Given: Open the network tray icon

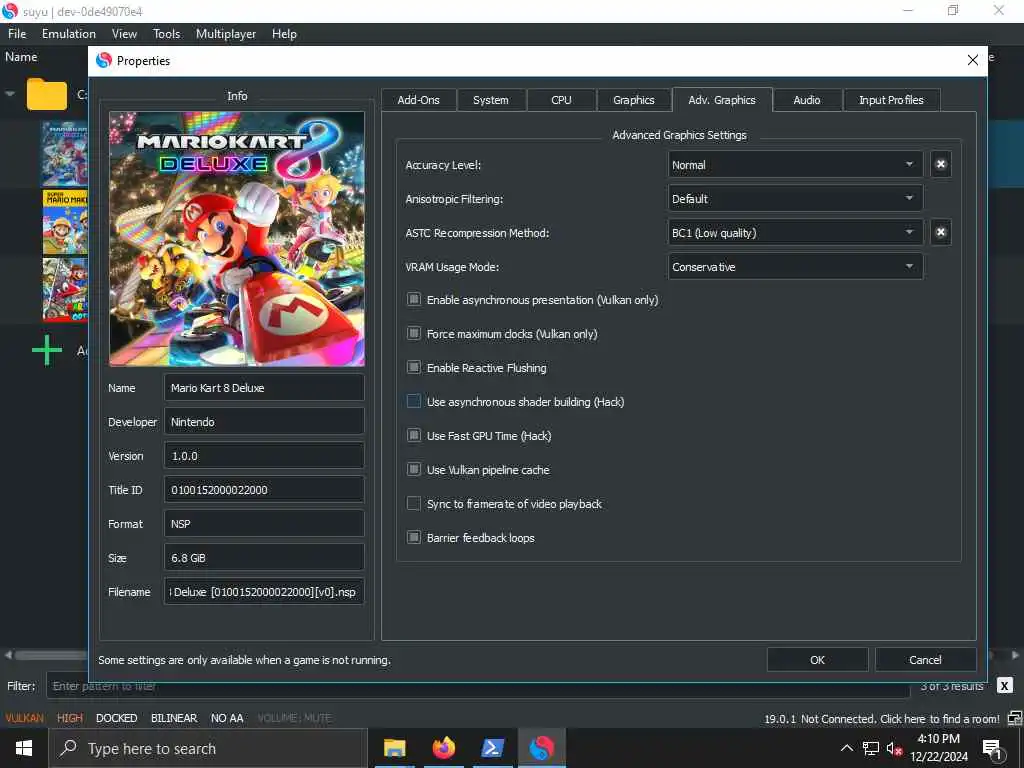Looking at the screenshot, I should 871,749.
